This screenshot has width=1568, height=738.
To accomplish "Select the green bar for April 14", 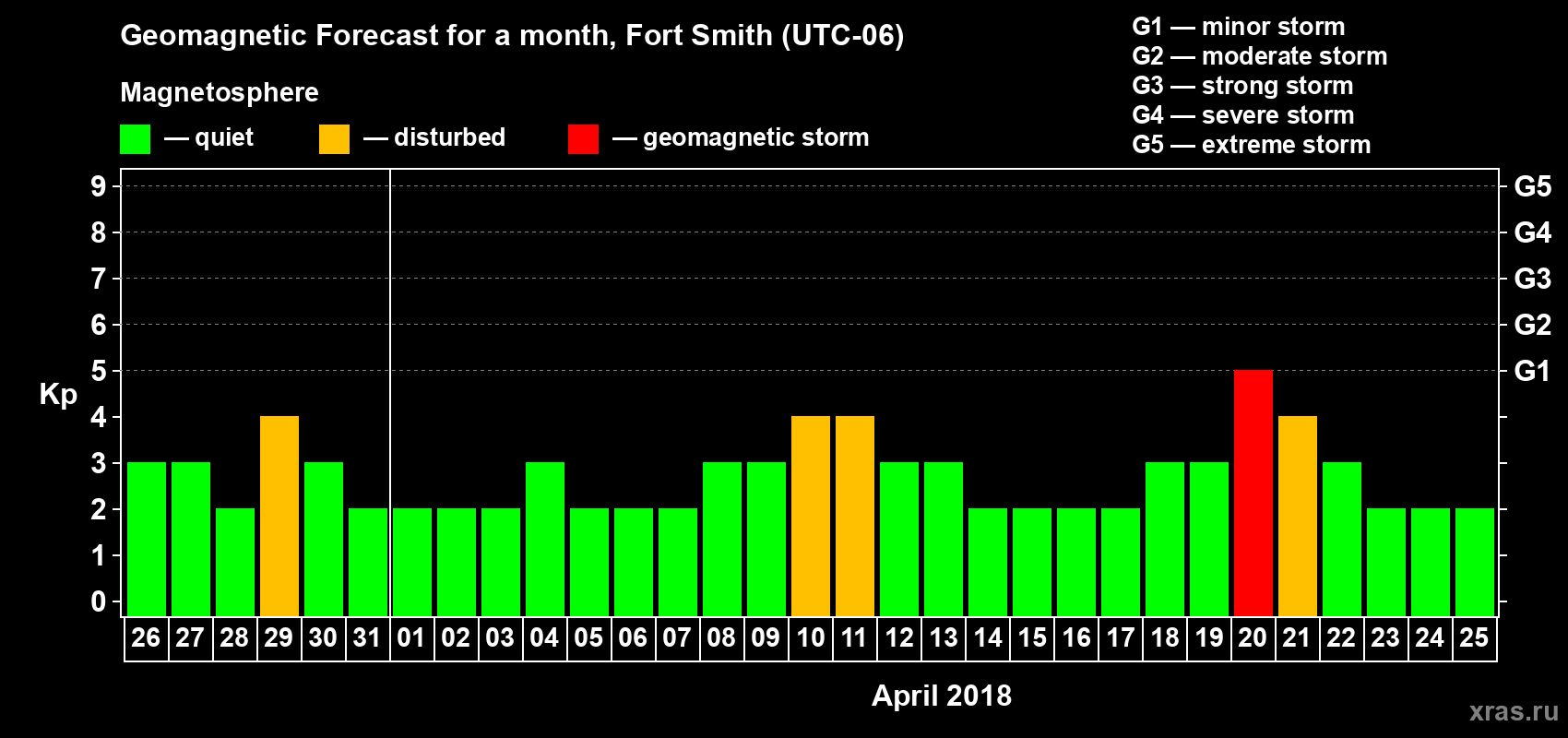I will pos(988,563).
